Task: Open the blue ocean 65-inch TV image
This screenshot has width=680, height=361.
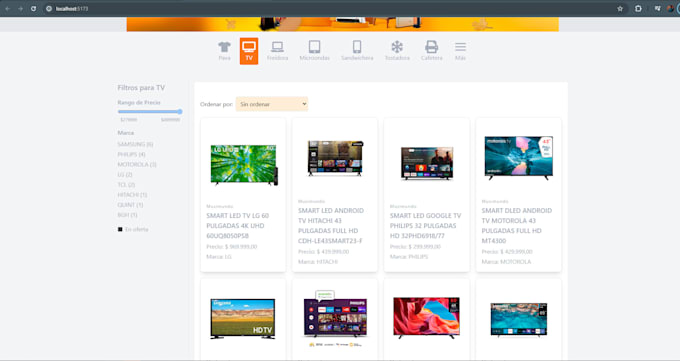Action: [x=519, y=320]
